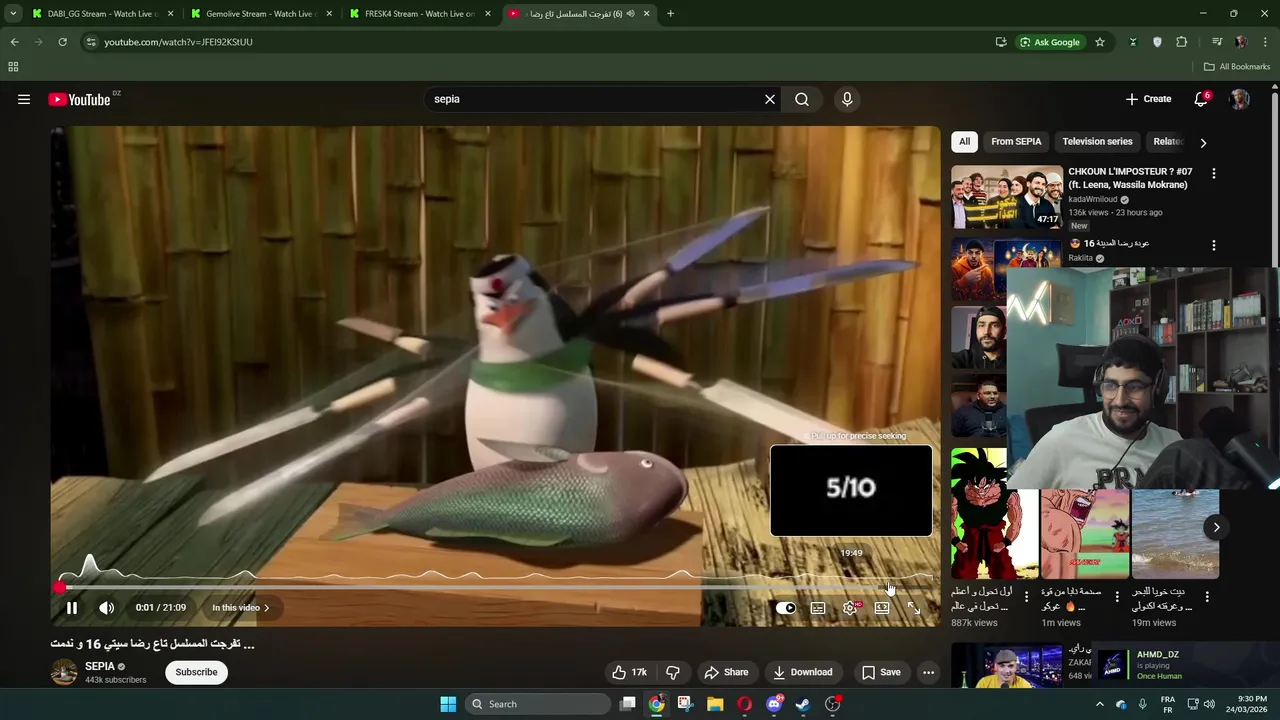Open the Chrome apps grid

(x=13, y=67)
